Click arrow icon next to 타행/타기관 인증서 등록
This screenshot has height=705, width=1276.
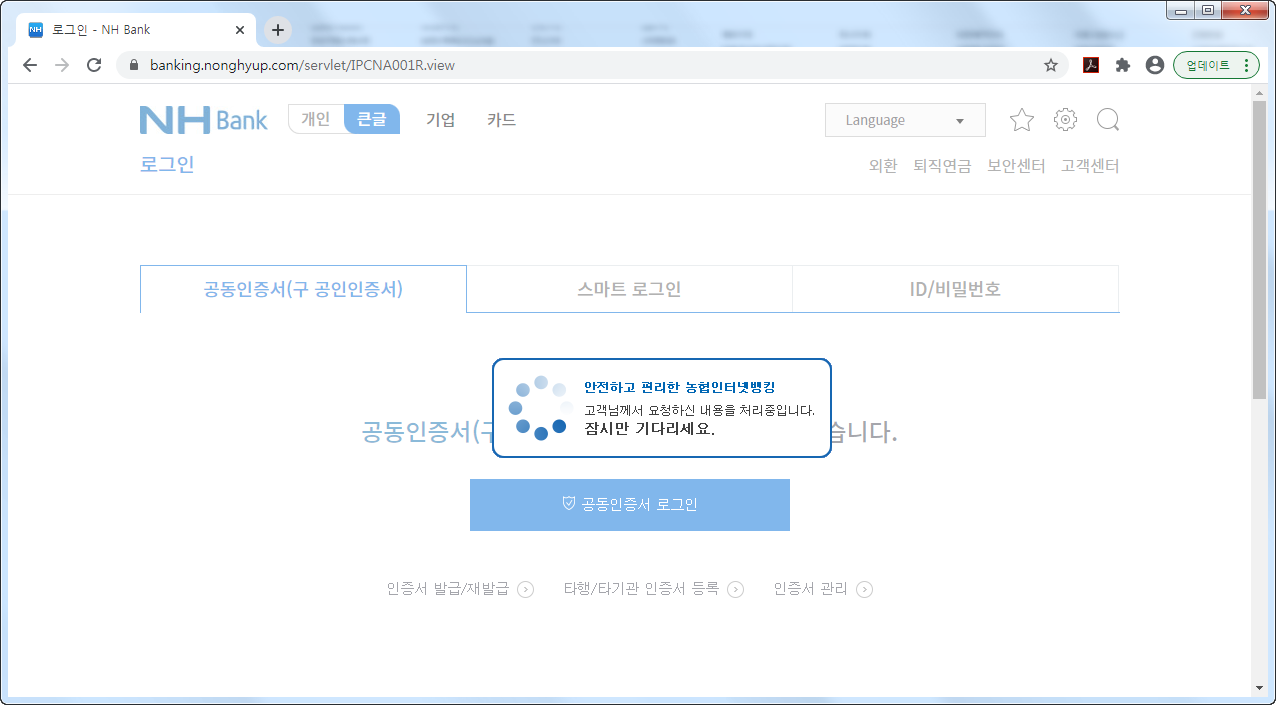click(x=735, y=589)
